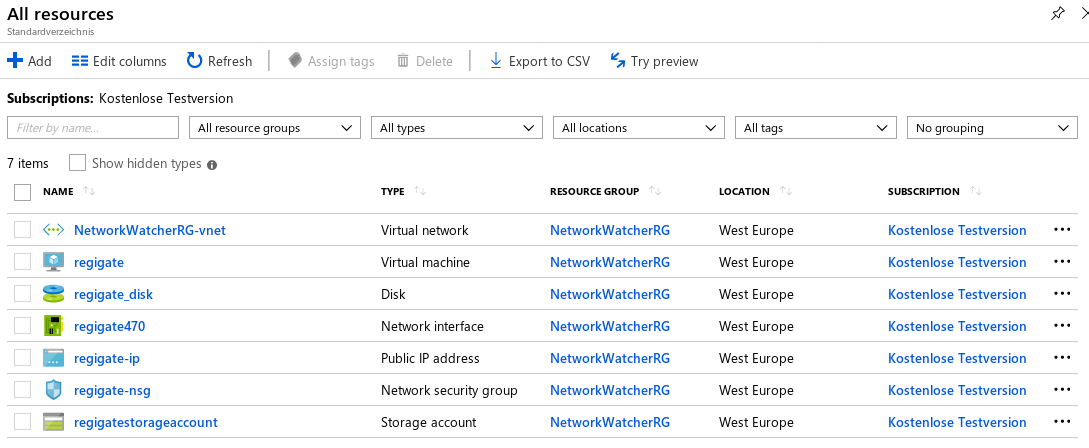The image size is (1089, 448).
Task: Open Kostenlose Testversion in Storage account row
Action: click(x=957, y=422)
